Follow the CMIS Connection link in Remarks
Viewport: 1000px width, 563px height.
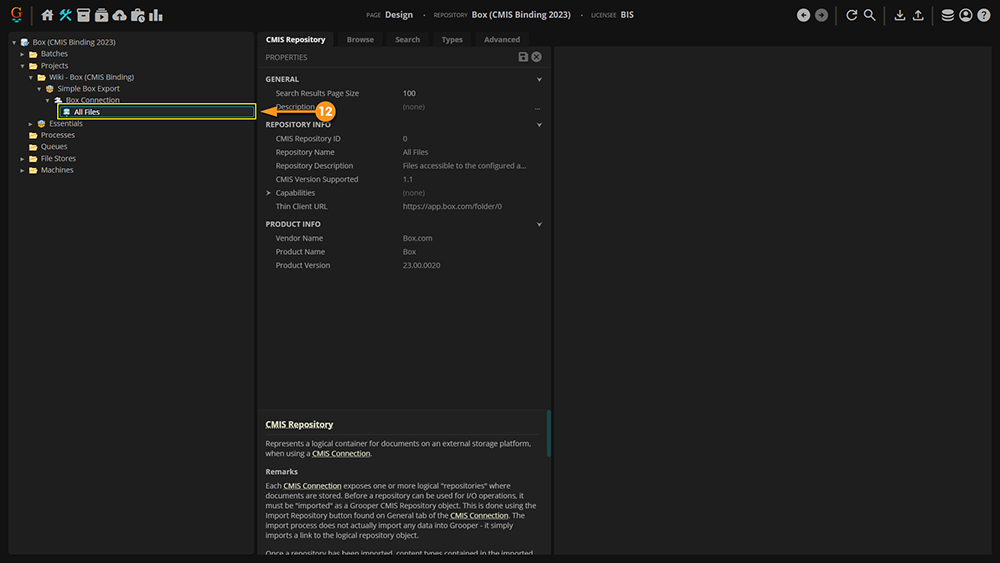[x=312, y=486]
